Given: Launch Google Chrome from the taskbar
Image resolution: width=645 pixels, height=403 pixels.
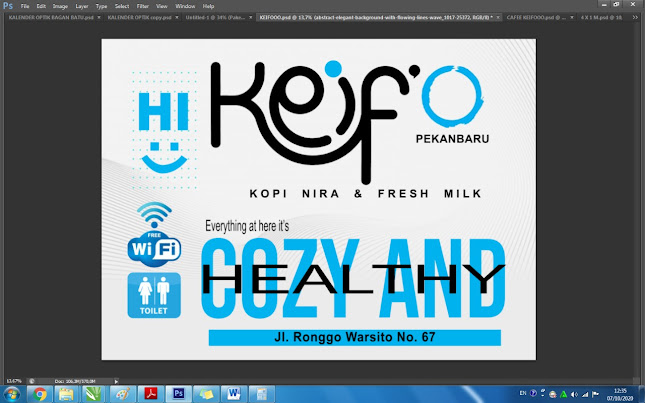Looking at the screenshot, I should click(39, 394).
